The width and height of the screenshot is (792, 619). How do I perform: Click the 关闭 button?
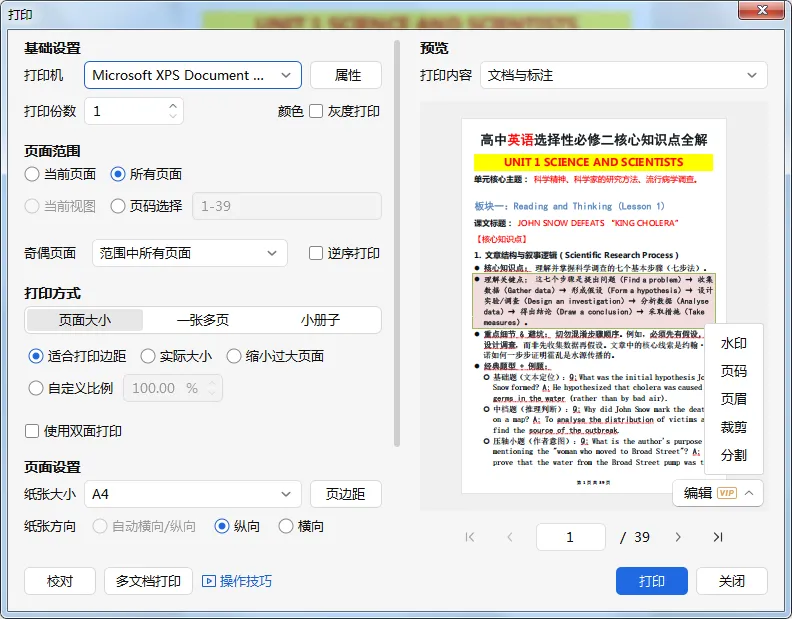732,581
